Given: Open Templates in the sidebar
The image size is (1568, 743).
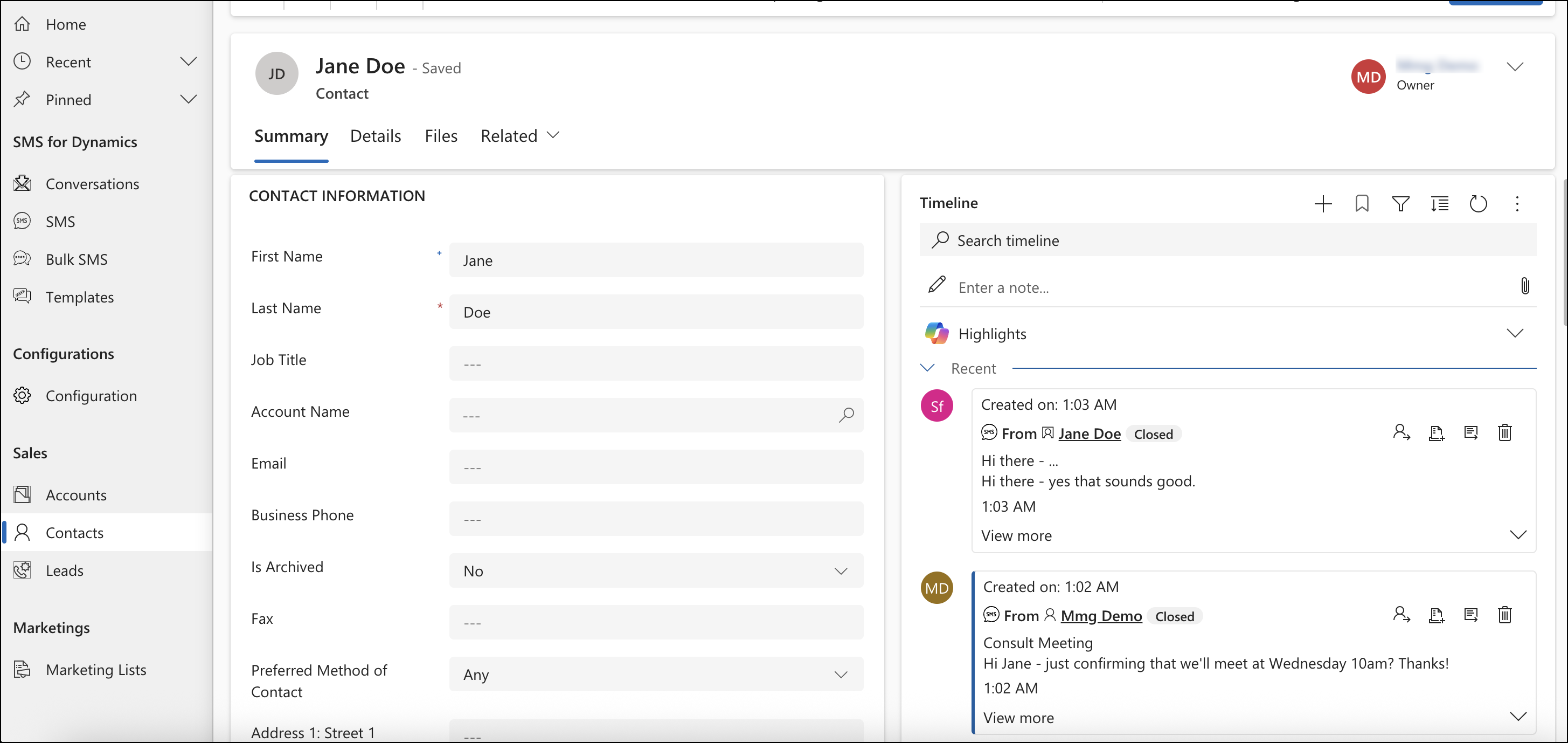Looking at the screenshot, I should (x=80, y=297).
